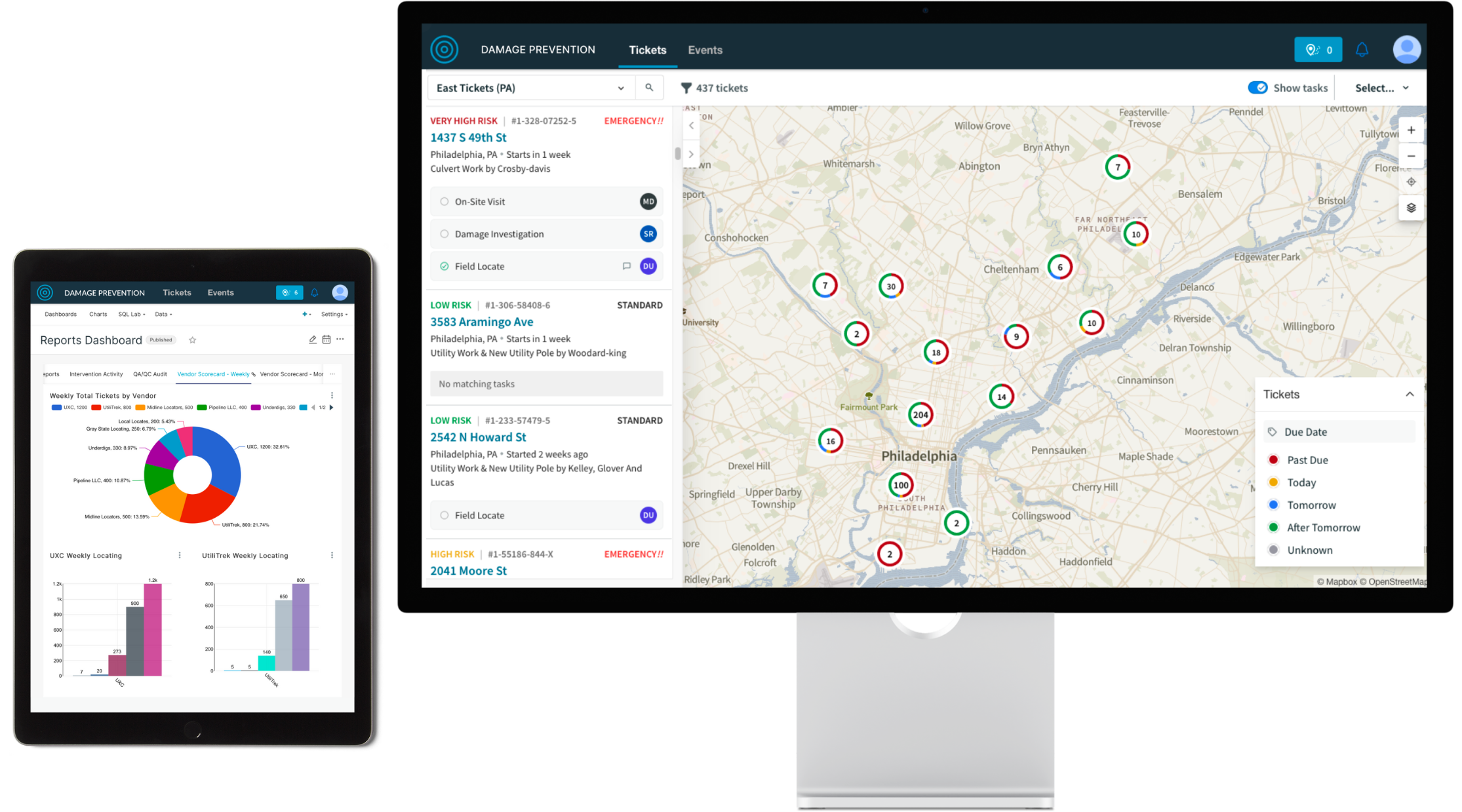Zoom in with the map plus button

click(1411, 130)
